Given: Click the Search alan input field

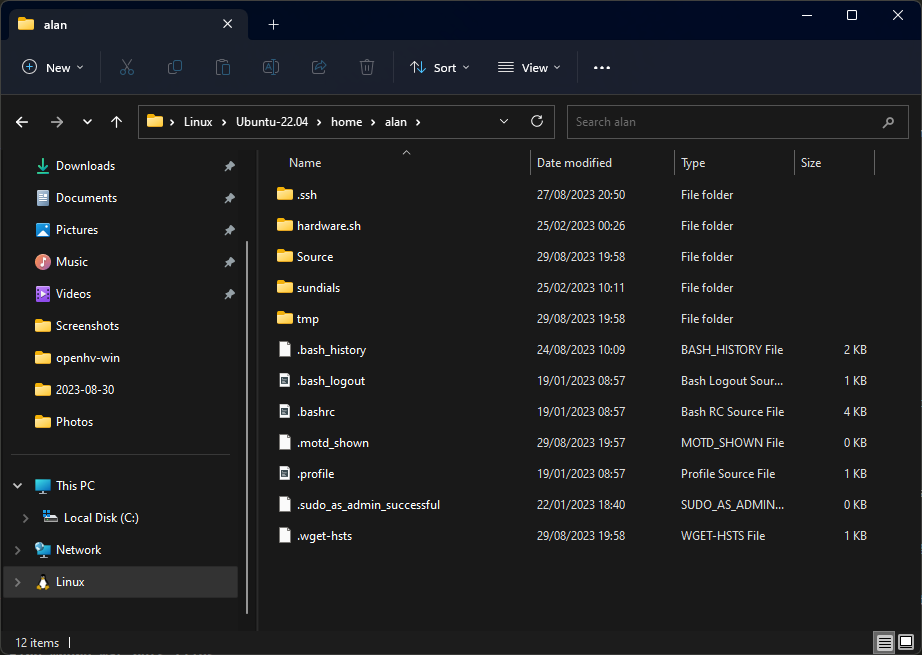Looking at the screenshot, I should tap(725, 122).
